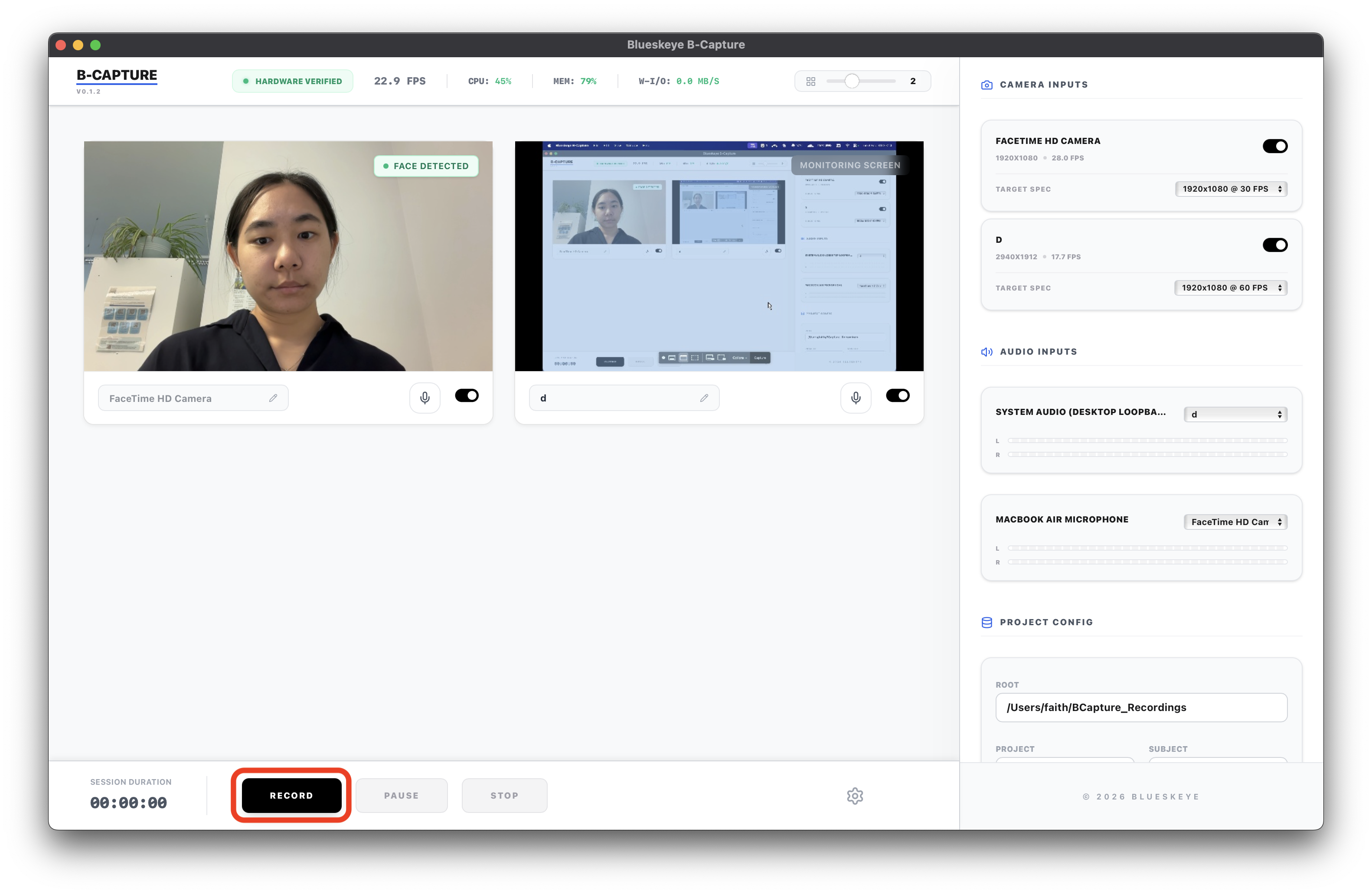Screen dimensions: 1372x894
Task: Click the monitoring screen preview
Action: pyautogui.click(x=719, y=256)
